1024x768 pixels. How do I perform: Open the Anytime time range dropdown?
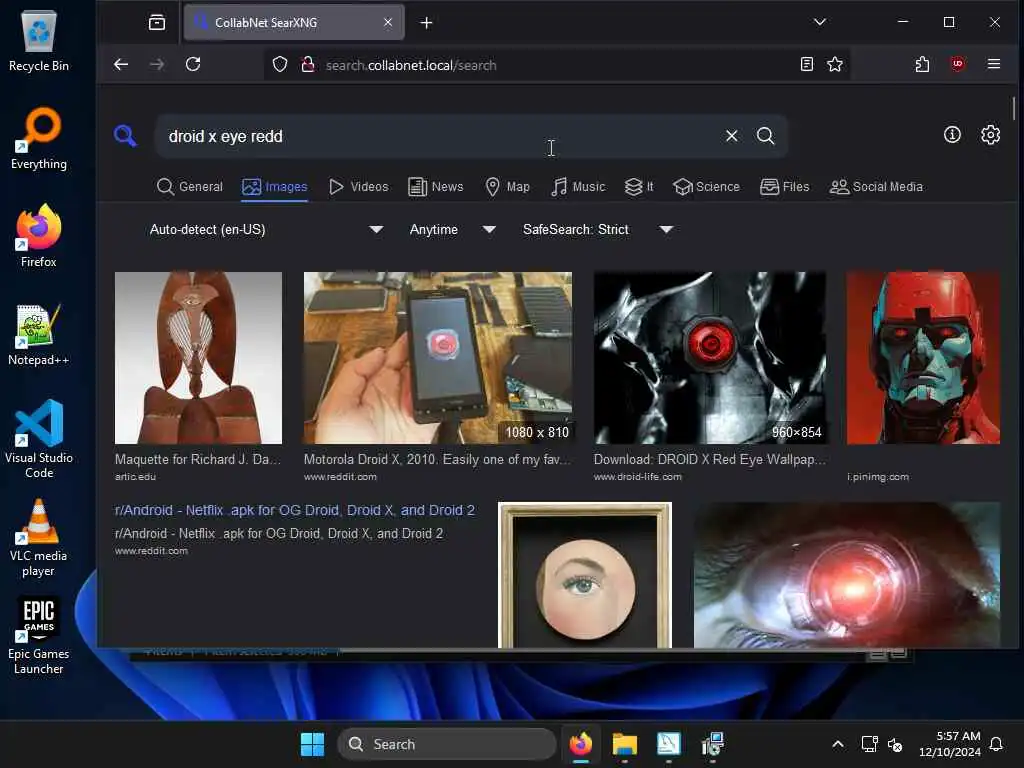point(451,229)
